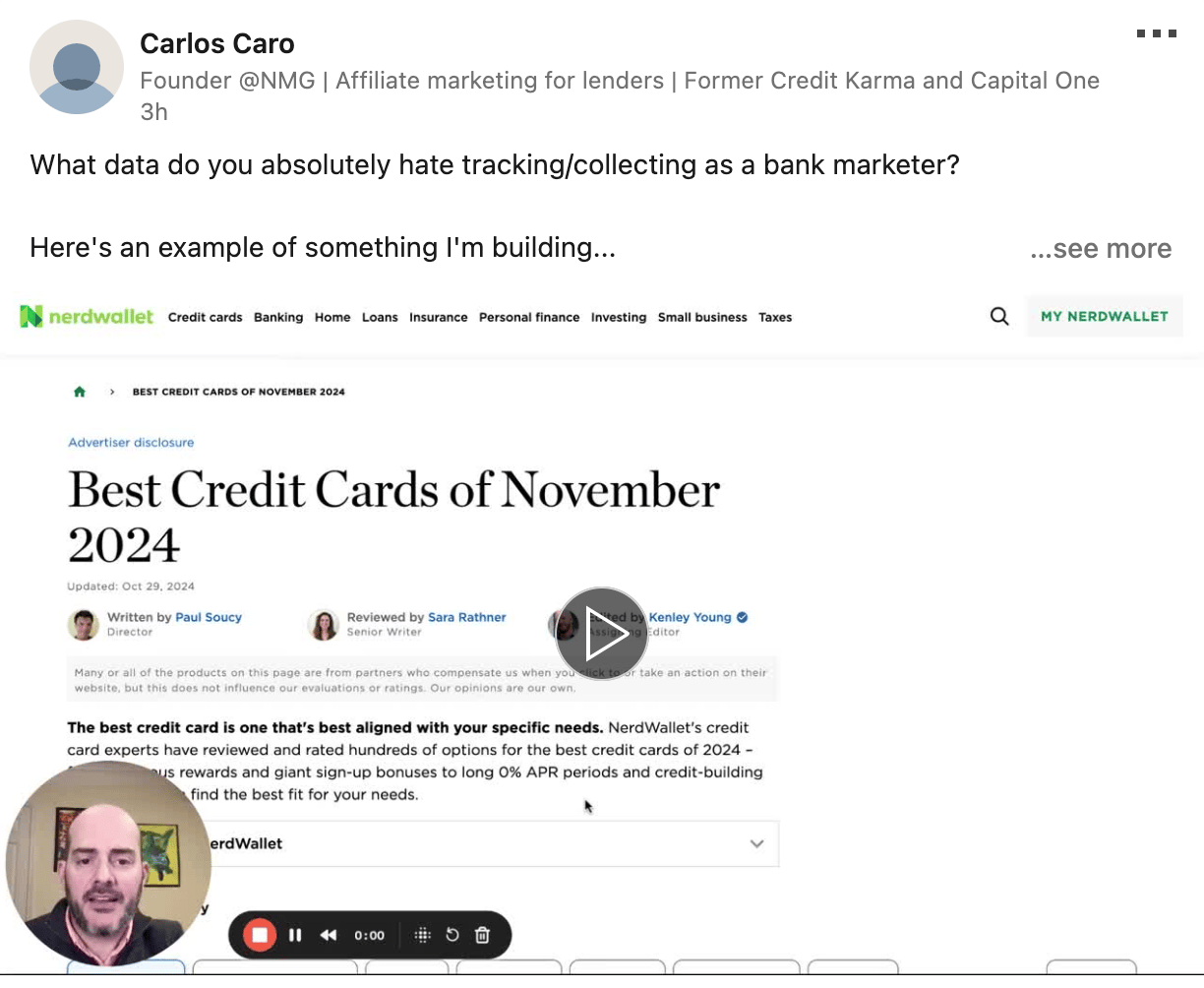Click Carlos Caro's profile avatar
This screenshot has width=1204, height=988.
pos(77,67)
